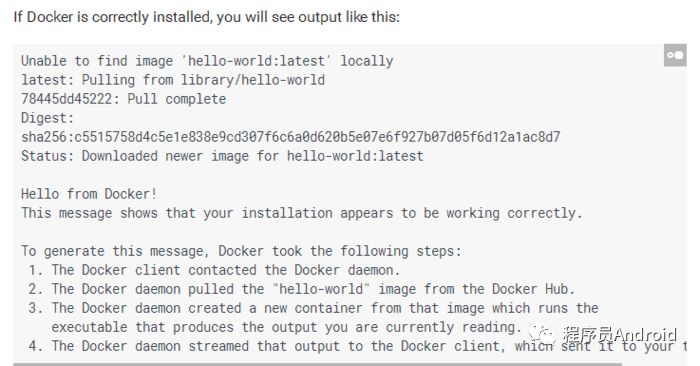
Task: Click the 'Hello from Docker!' line
Action: [89, 194]
